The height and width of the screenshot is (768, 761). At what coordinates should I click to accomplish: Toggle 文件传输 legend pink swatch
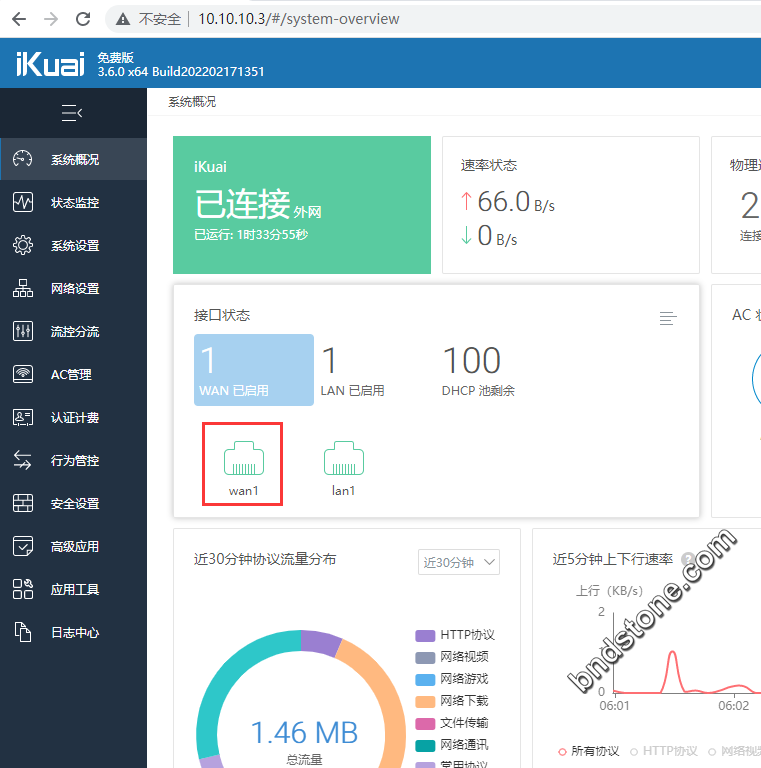point(425,723)
